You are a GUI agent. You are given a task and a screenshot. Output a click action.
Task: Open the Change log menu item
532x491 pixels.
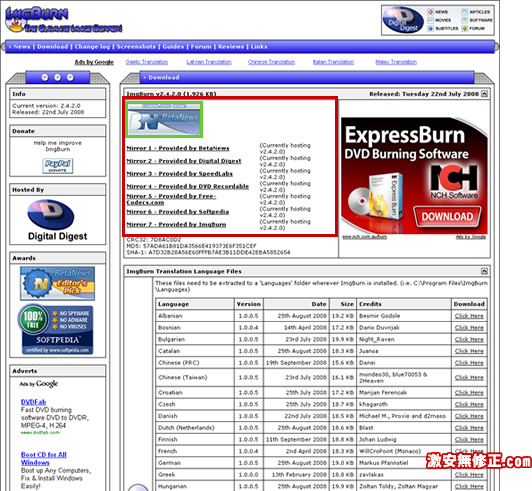[x=92, y=46]
